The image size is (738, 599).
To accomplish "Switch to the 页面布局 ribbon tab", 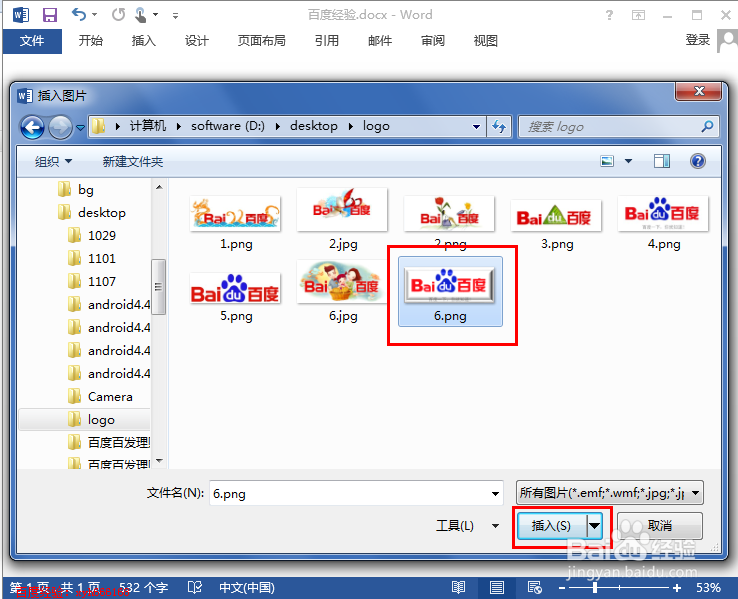I will click(x=262, y=41).
